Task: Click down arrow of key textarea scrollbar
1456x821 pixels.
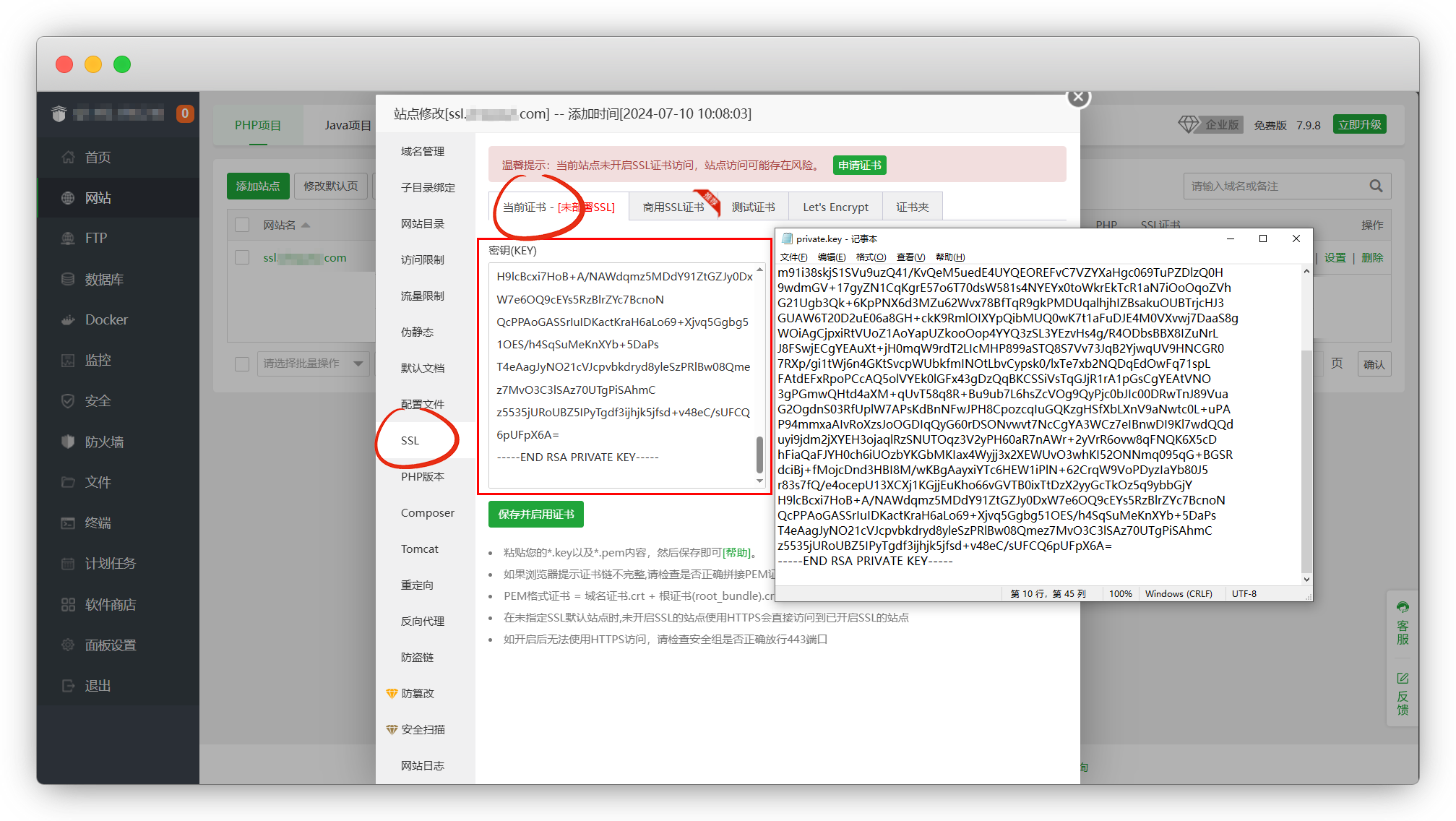Action: pyautogui.click(x=759, y=481)
